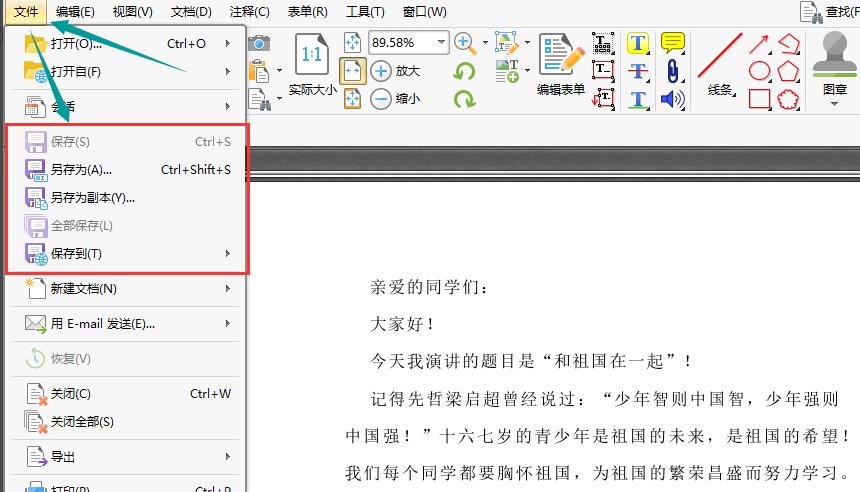The width and height of the screenshot is (860, 492).
Task: Open the 注释(C) menu
Action: click(x=250, y=12)
